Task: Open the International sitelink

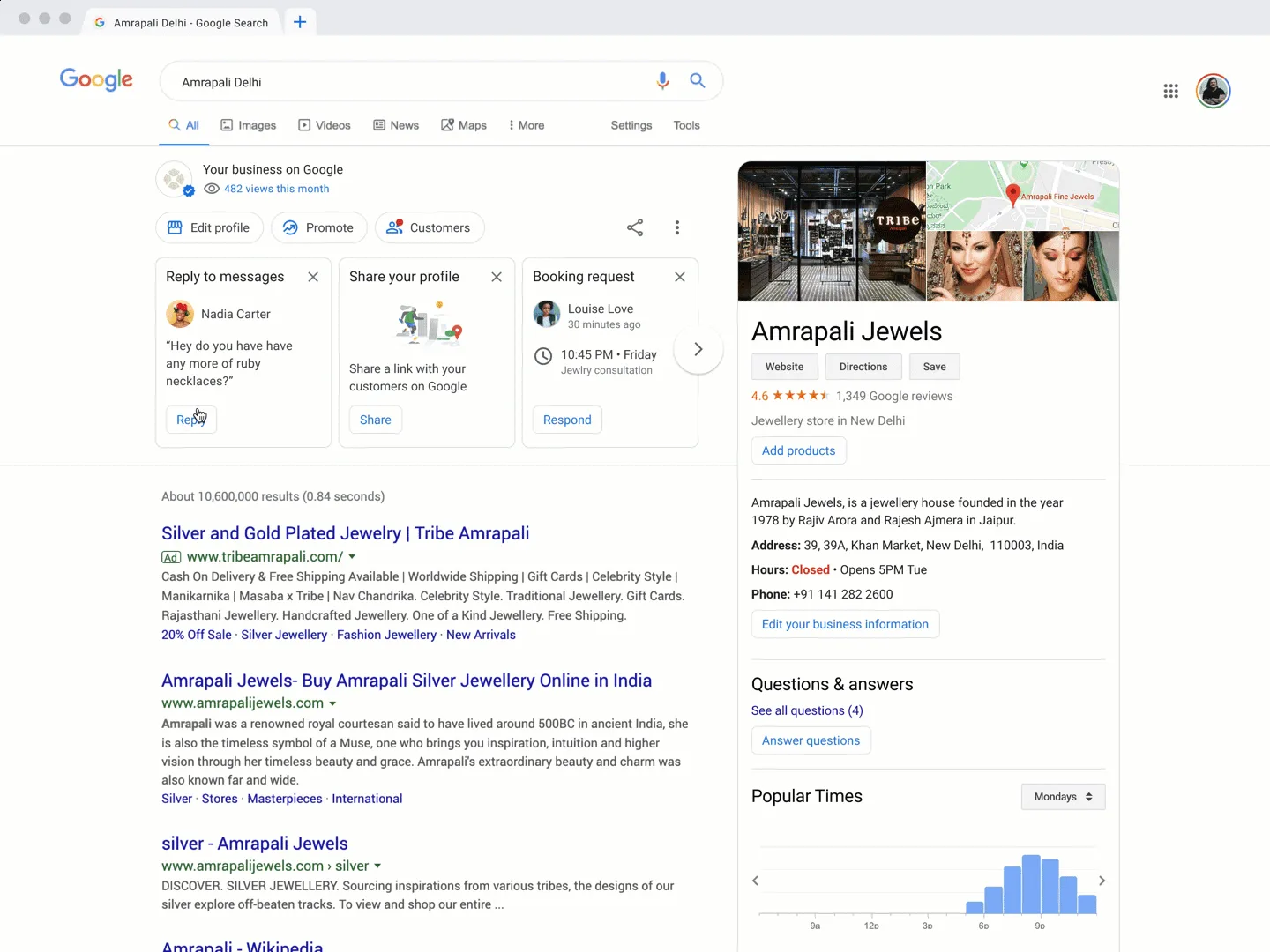Action: click(367, 799)
